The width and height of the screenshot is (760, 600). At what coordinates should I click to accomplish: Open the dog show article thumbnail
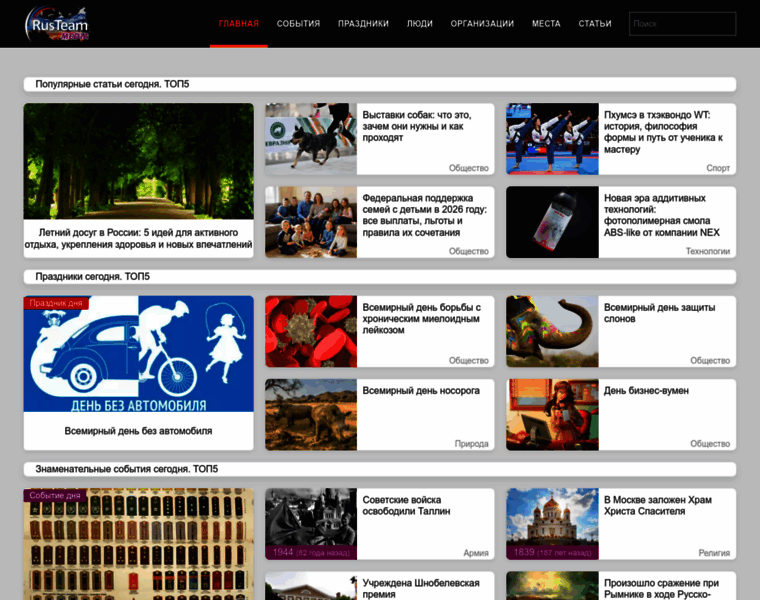click(311, 139)
